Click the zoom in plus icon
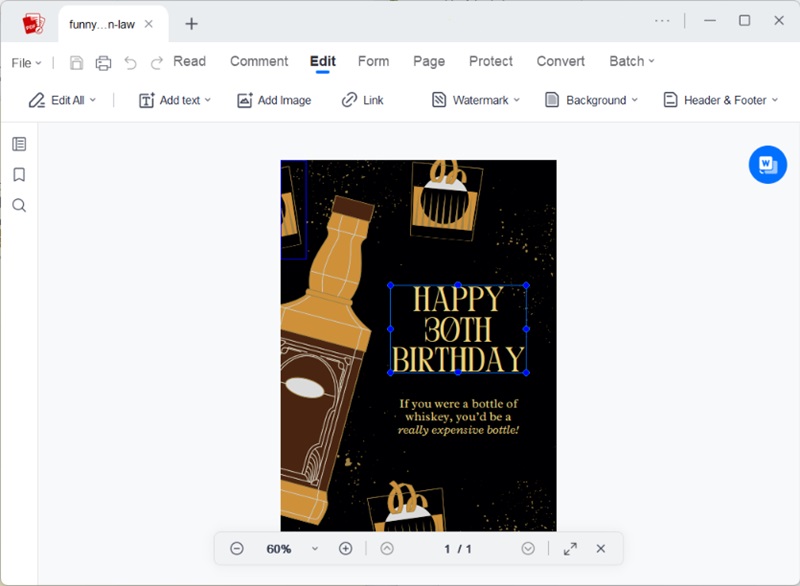 [345, 548]
